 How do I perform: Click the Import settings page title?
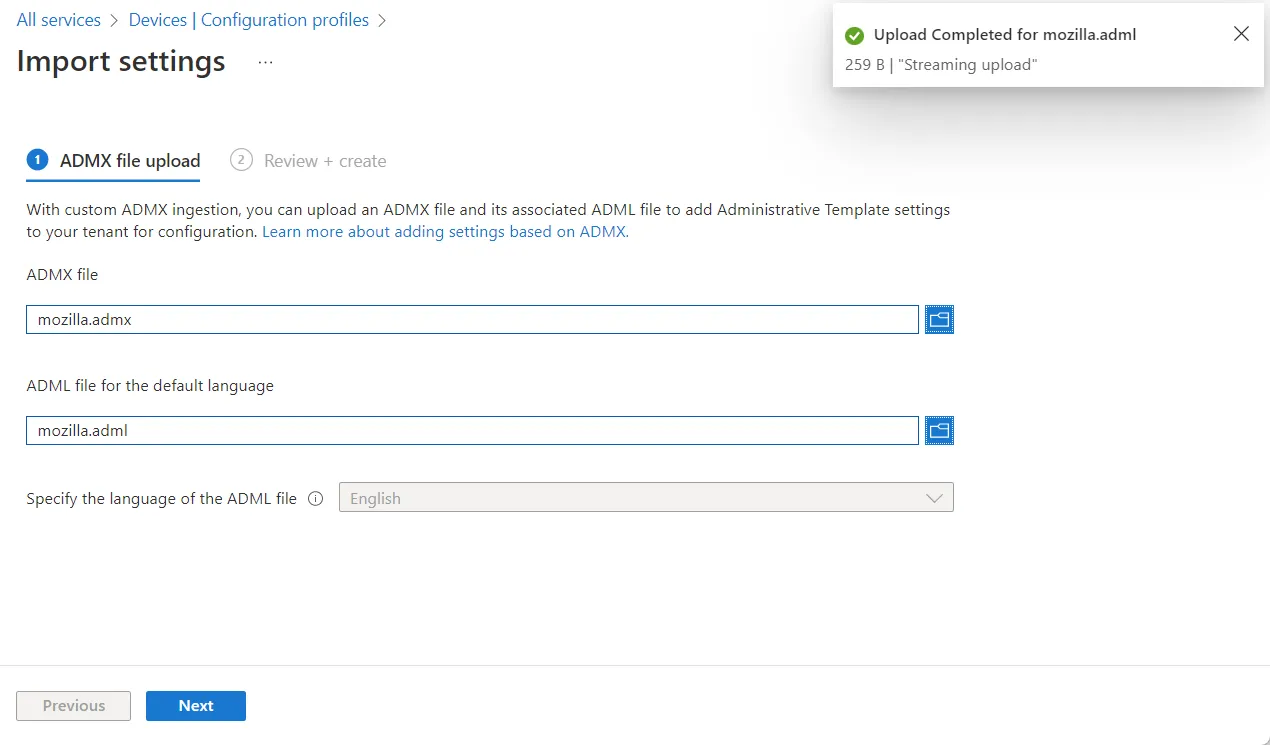(x=121, y=61)
